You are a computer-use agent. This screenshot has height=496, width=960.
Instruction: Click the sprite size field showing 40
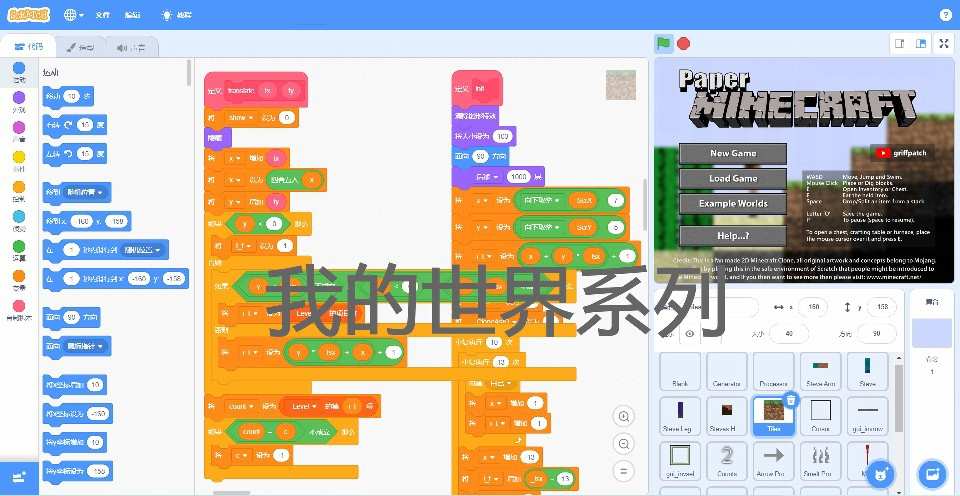(789, 334)
